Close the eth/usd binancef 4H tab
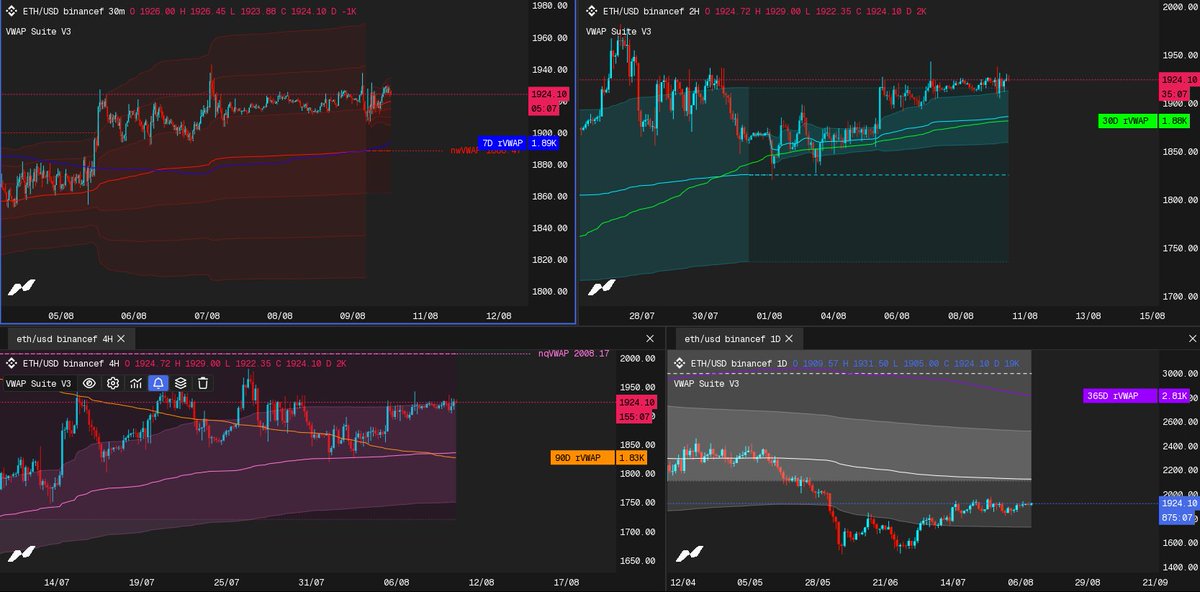Image resolution: width=1200 pixels, height=592 pixels. (x=122, y=339)
